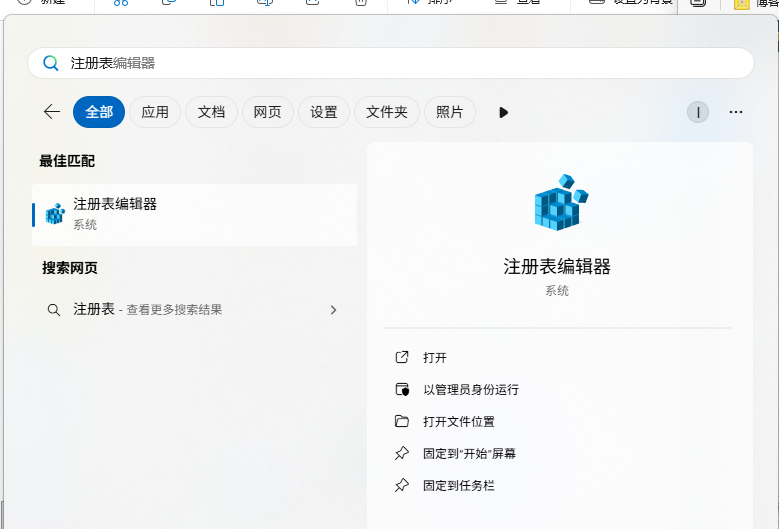The height and width of the screenshot is (529, 779).
Task: Switch to the 照片 filter tab
Action: click(450, 112)
